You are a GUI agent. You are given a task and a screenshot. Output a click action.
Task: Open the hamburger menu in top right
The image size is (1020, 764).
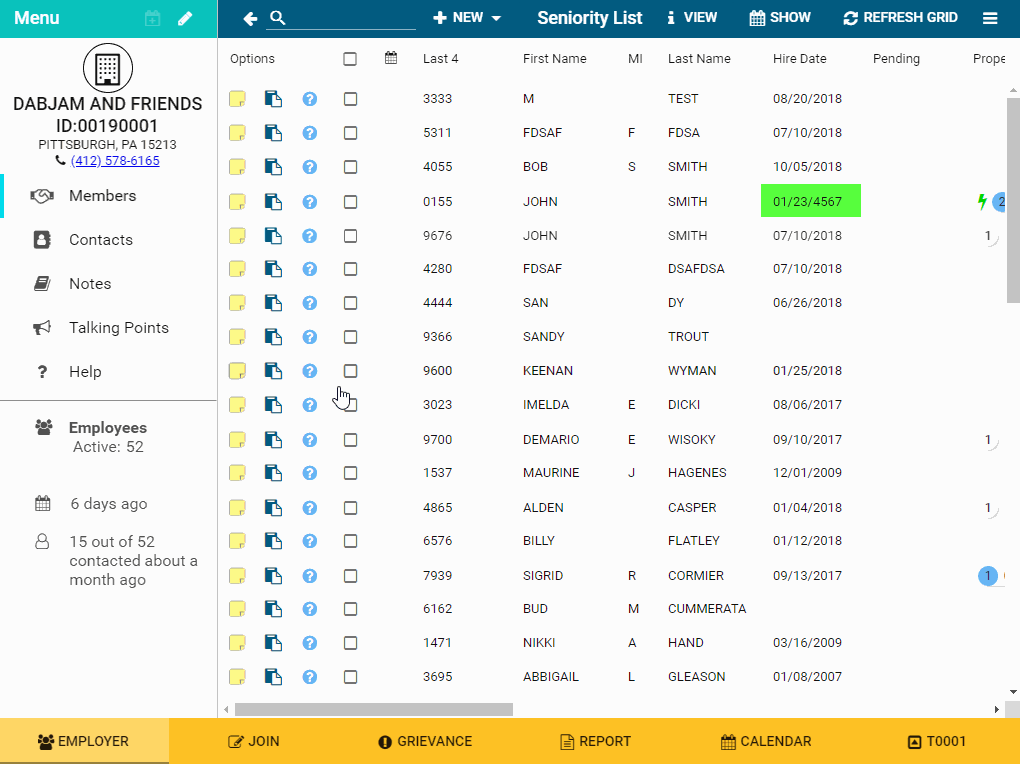click(990, 18)
